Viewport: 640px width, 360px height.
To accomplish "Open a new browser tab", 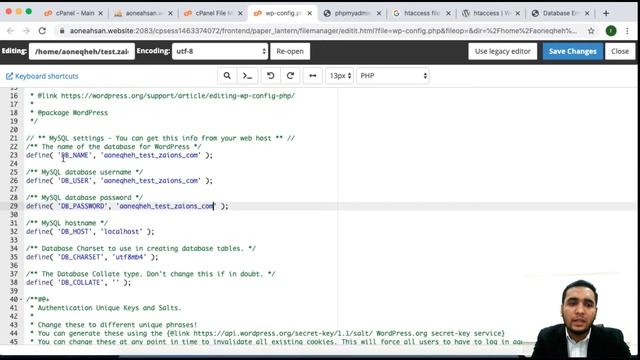I will pos(606,13).
